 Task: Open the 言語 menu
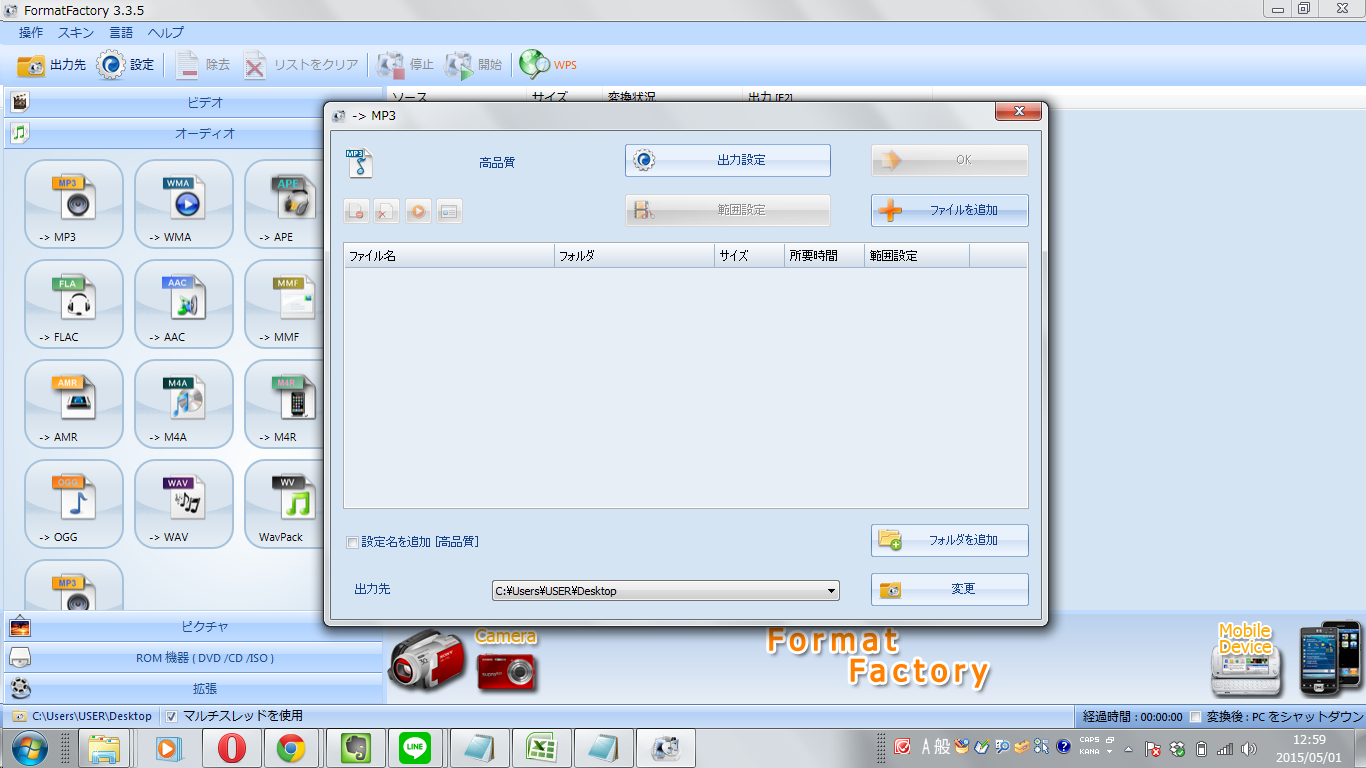point(121,33)
